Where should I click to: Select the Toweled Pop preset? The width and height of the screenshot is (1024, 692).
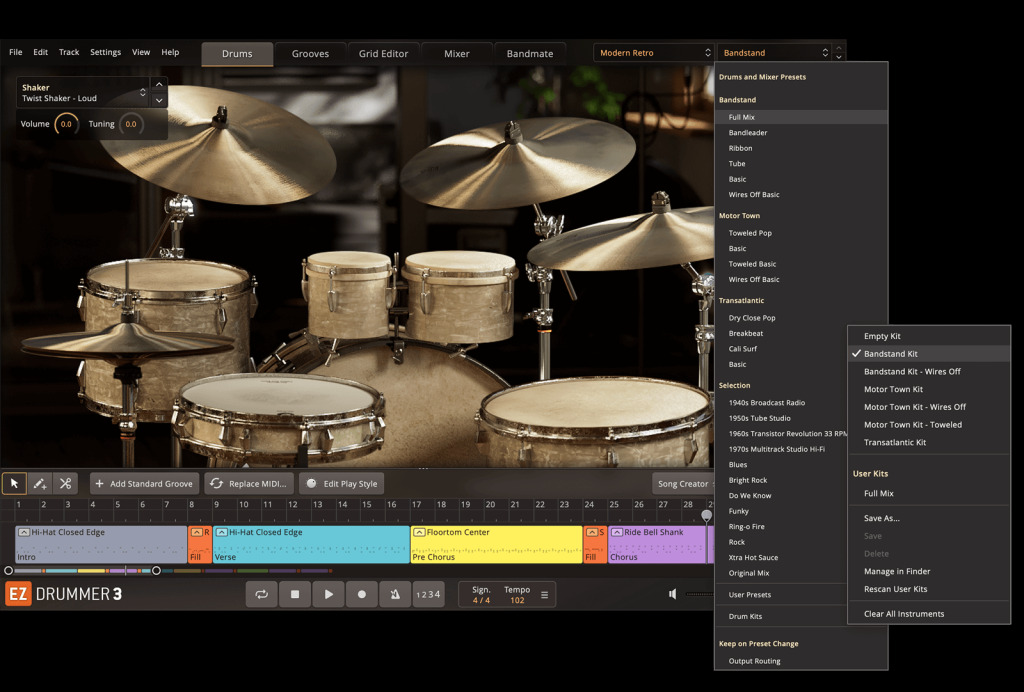coord(801,233)
